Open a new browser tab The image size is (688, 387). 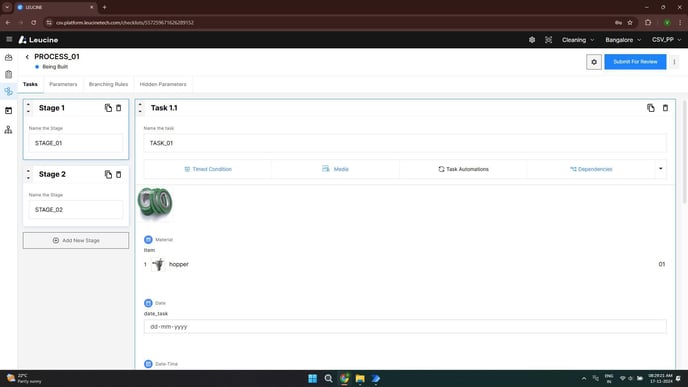click(104, 7)
